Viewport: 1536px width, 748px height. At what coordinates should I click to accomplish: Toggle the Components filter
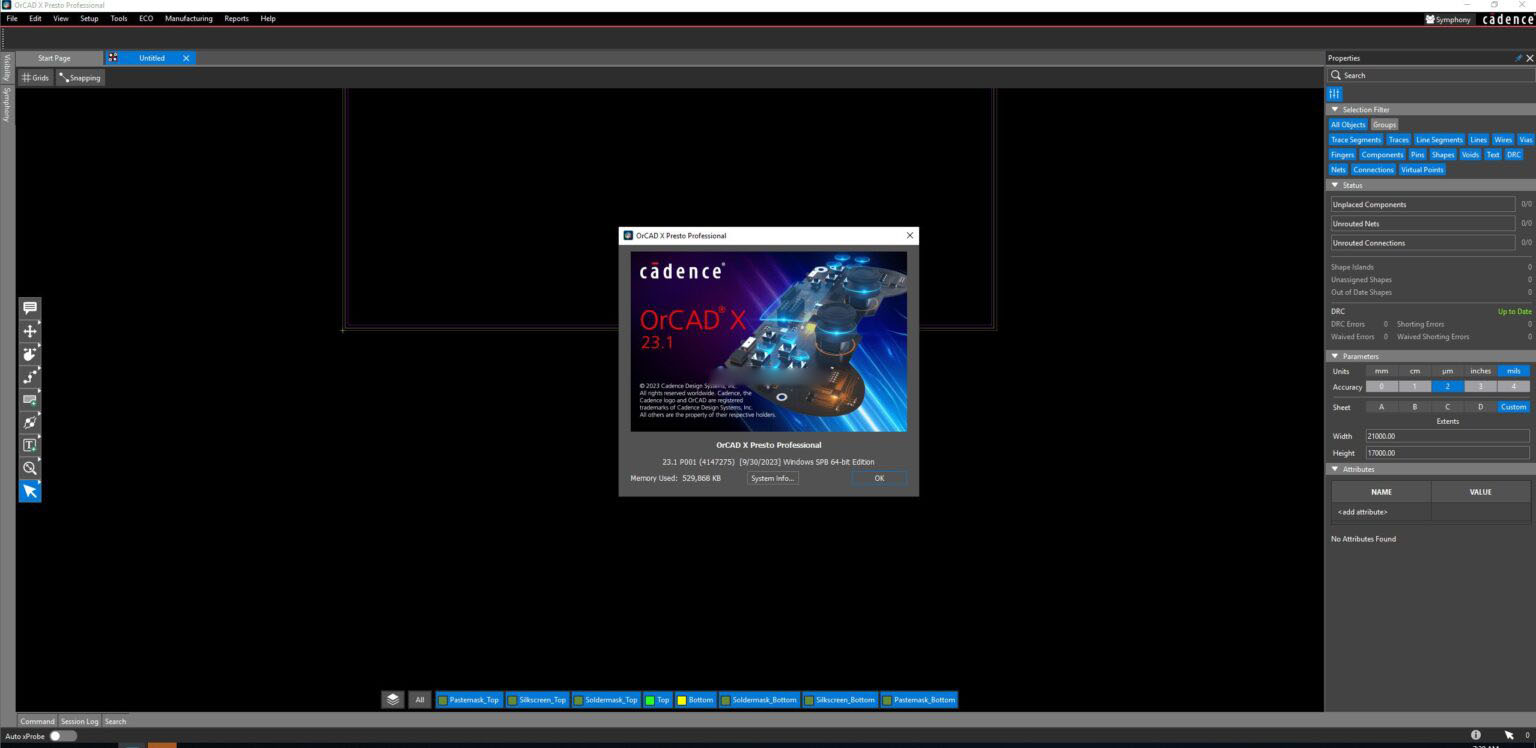coord(1382,155)
